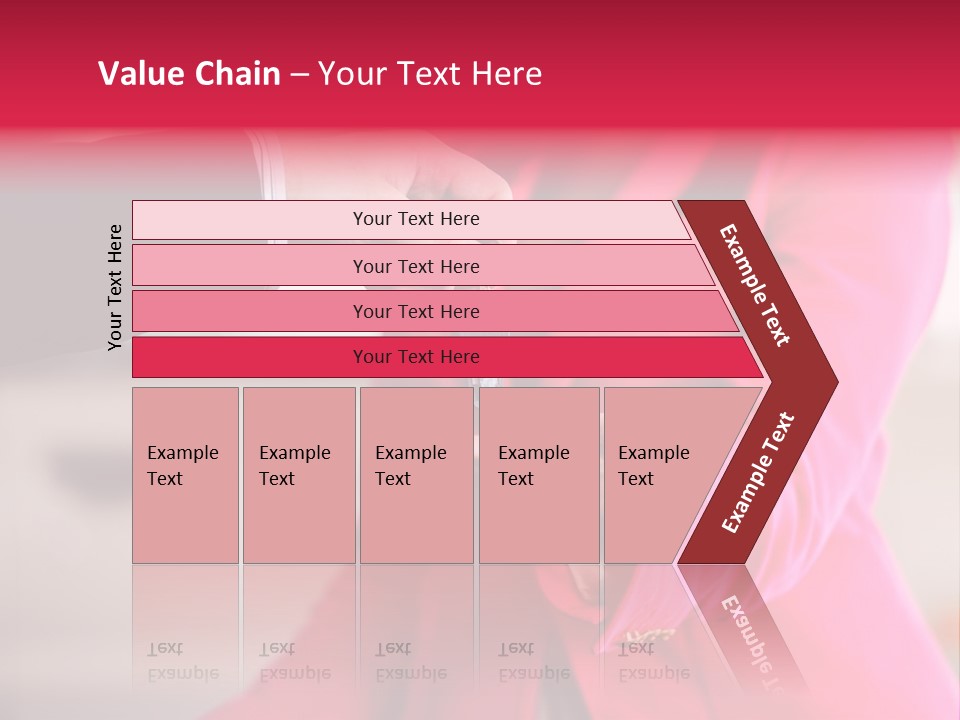Viewport: 960px width, 720px height.
Task: Click the lightest pink top Your Text Here bar
Action: pyautogui.click(x=411, y=219)
